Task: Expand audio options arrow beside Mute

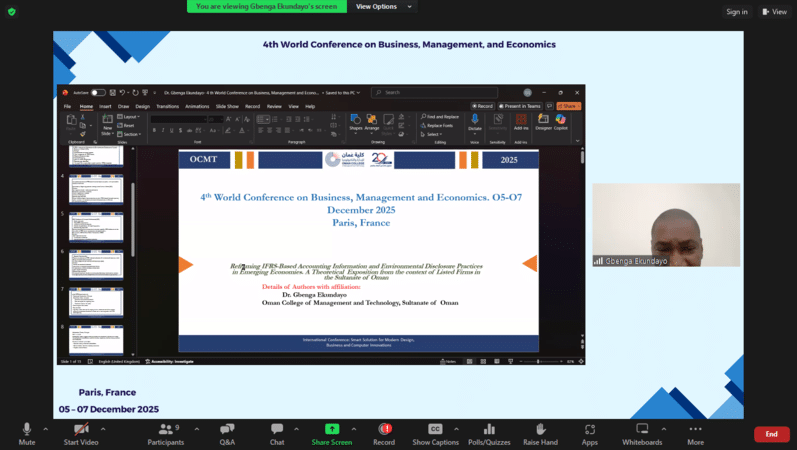Action: [45, 428]
